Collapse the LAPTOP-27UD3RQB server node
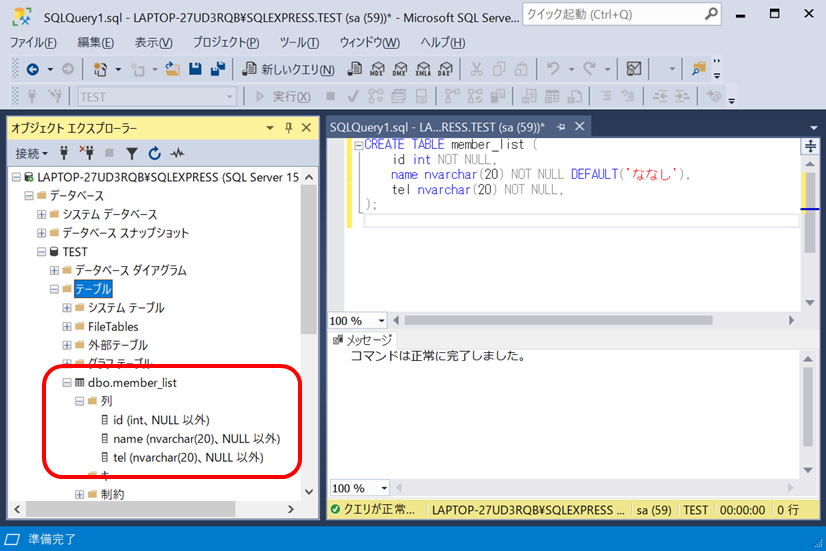 pyautogui.click(x=16, y=177)
